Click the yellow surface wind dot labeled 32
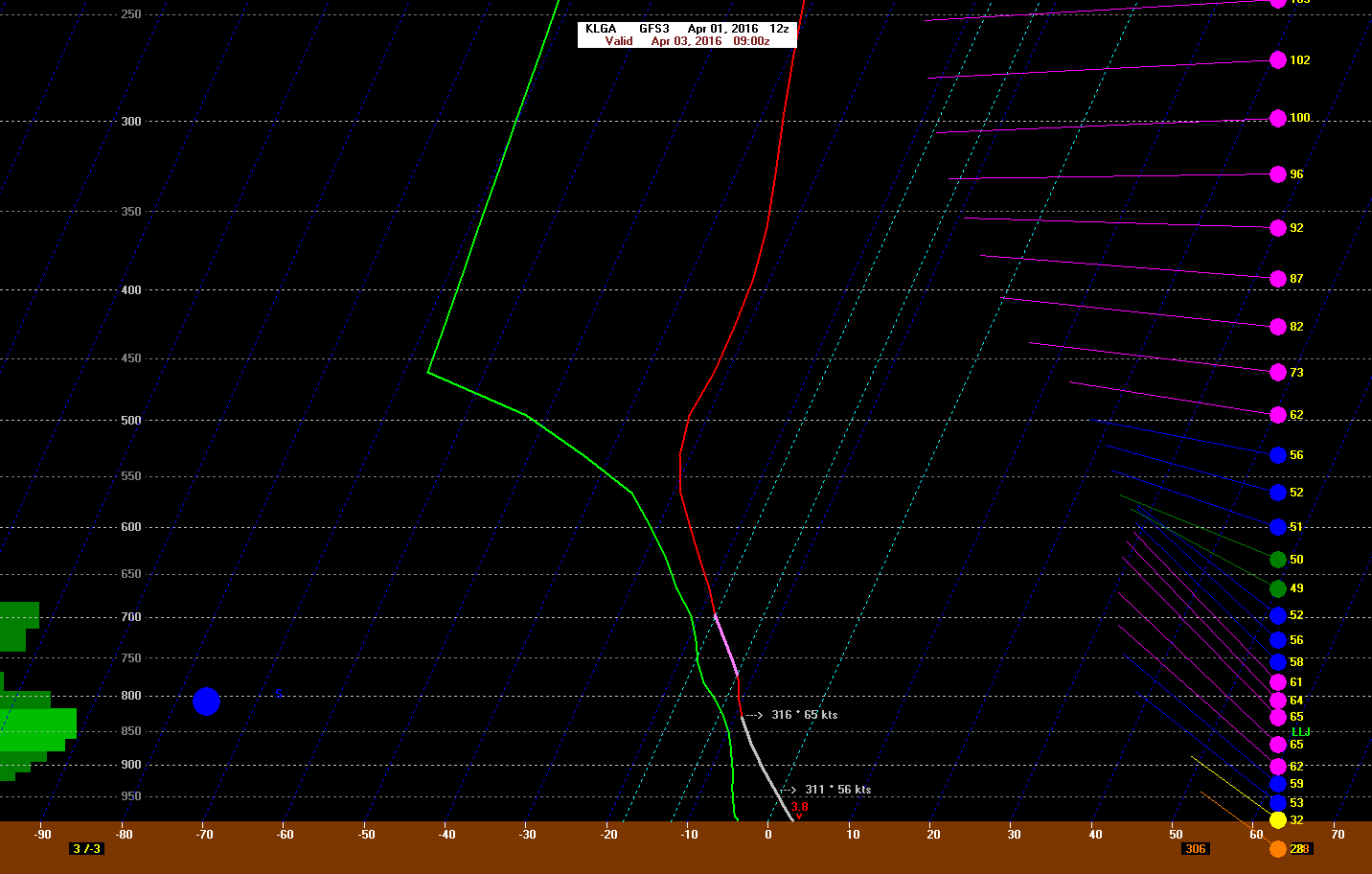The height and width of the screenshot is (874, 1372). (x=1277, y=820)
